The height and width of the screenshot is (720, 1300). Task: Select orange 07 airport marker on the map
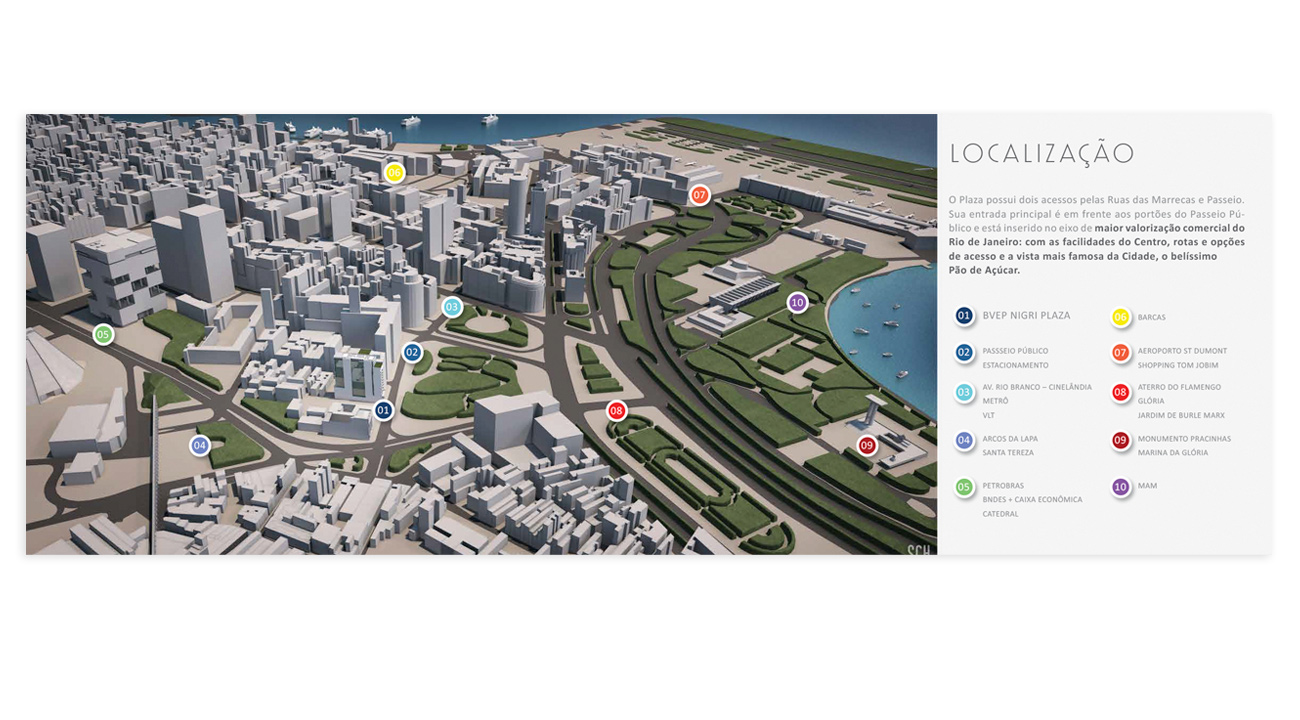point(700,195)
